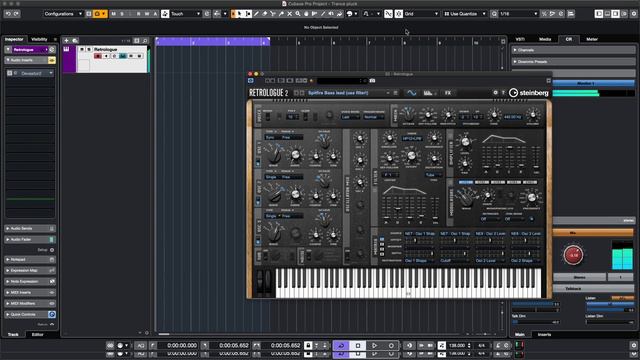Toggle global Mute M button in toolbar
640x360 pixels.
click(113, 14)
